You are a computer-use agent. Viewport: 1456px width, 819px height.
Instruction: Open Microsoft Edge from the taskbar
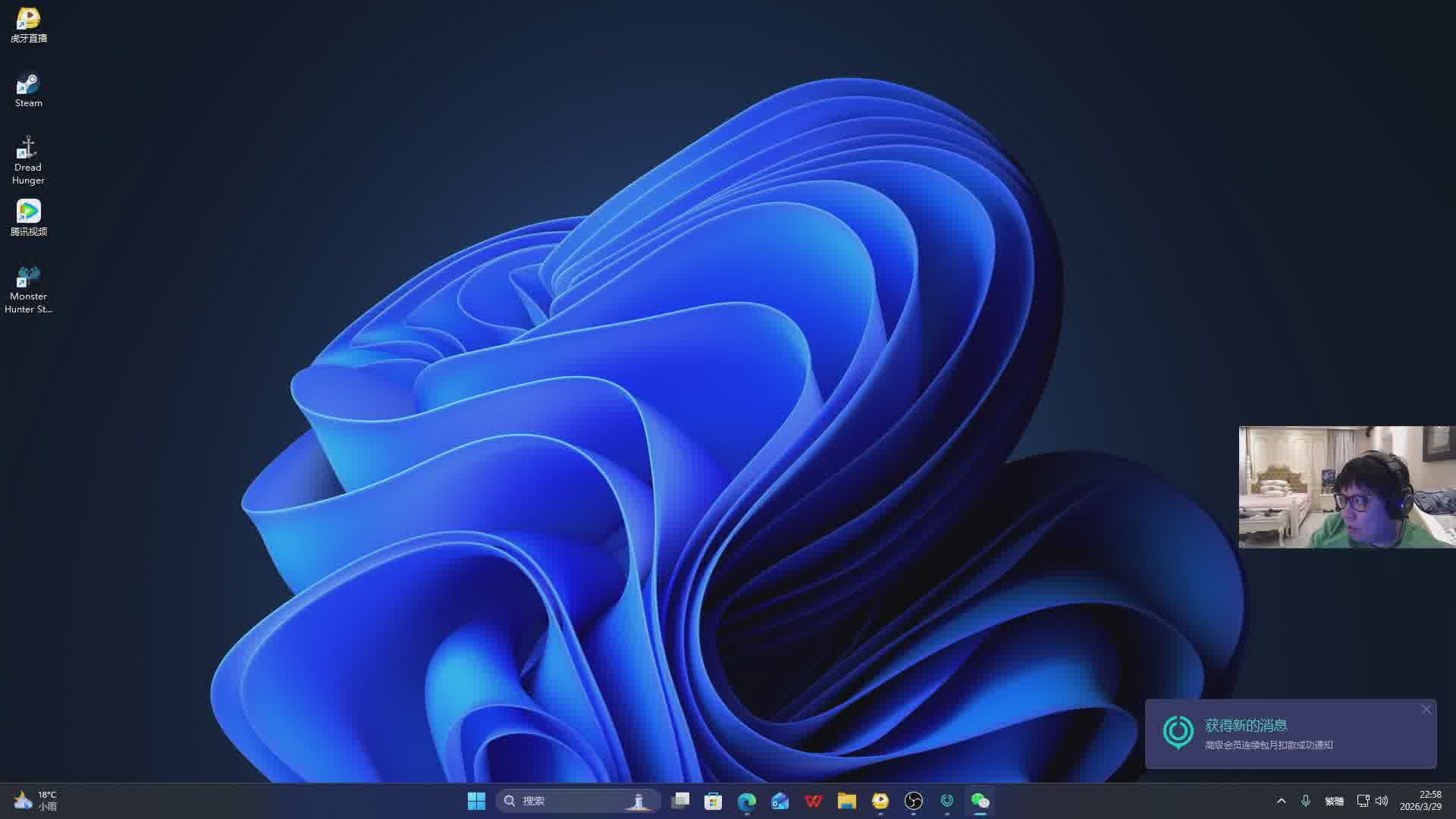tap(747, 801)
